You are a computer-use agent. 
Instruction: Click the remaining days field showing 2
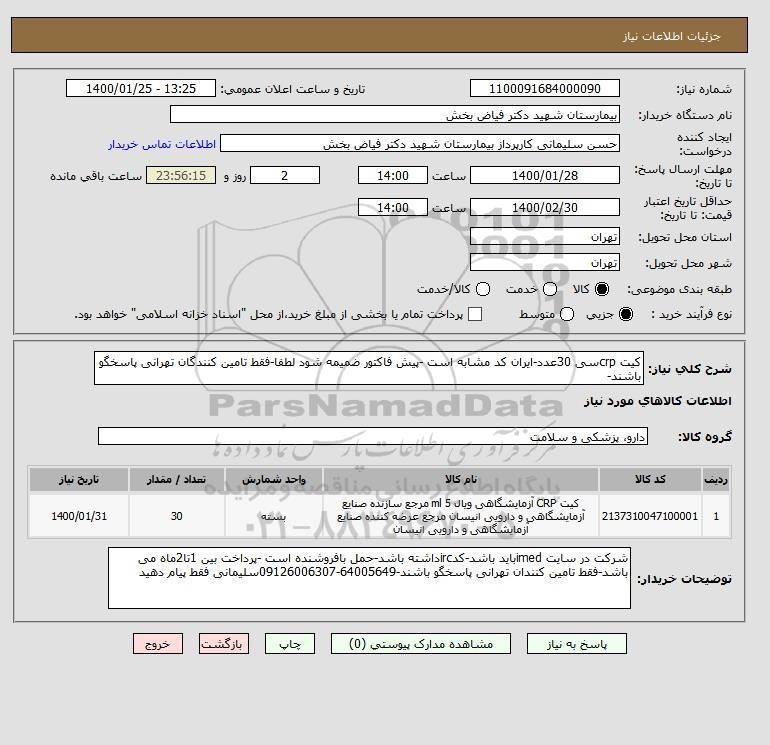[x=285, y=175]
